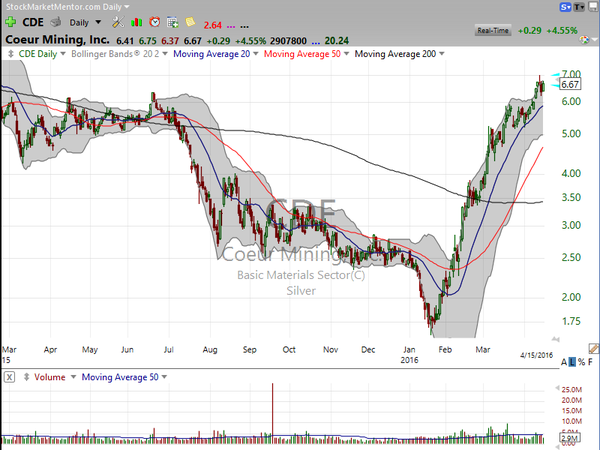Select the L logarithmic scale option
Viewport: 600px width, 450px height.
[x=572, y=362]
